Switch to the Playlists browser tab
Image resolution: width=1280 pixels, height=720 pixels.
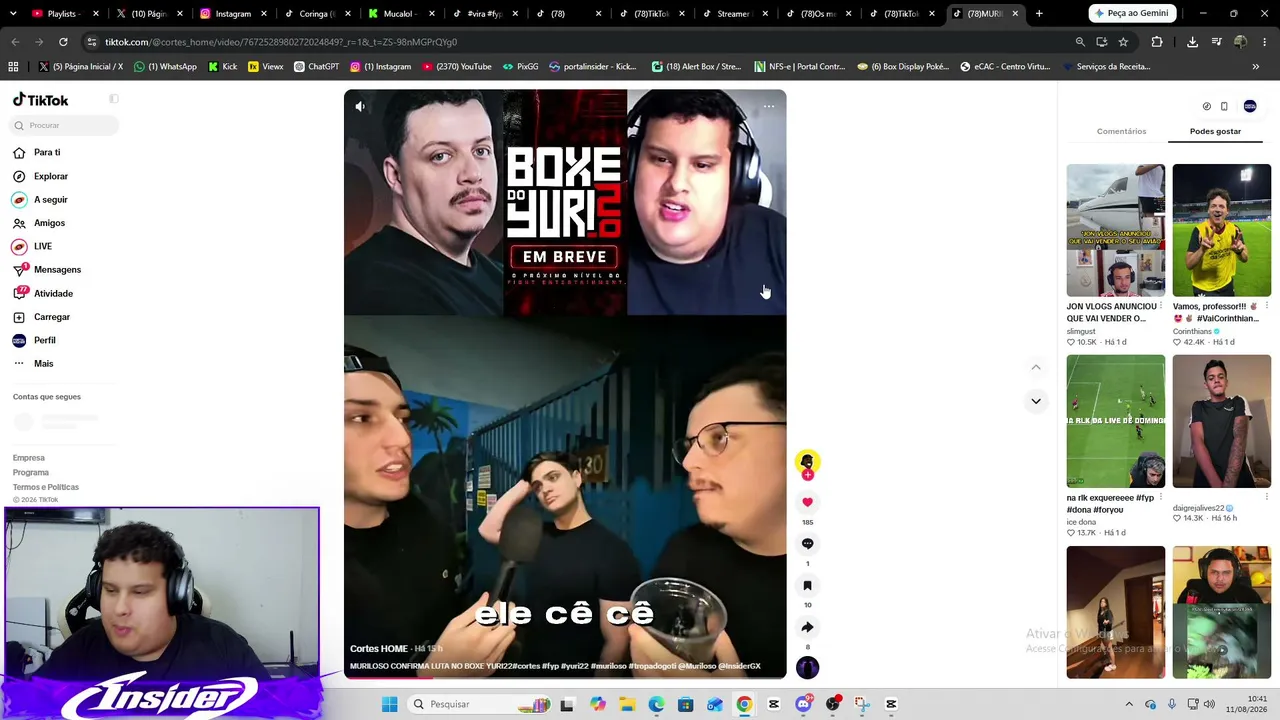tap(66, 14)
